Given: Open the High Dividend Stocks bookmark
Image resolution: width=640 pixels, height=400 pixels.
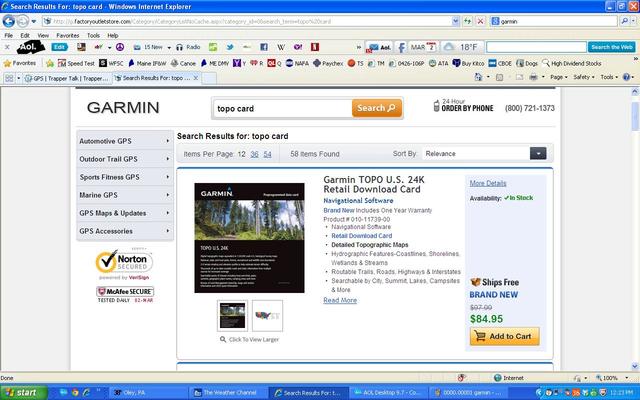Looking at the screenshot, I should click(x=571, y=63).
